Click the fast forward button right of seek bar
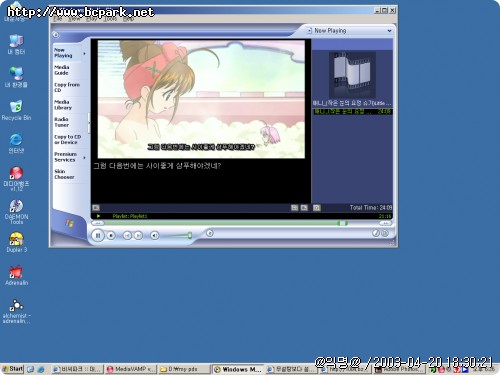Viewport: 500px width, 375px height. click(386, 223)
